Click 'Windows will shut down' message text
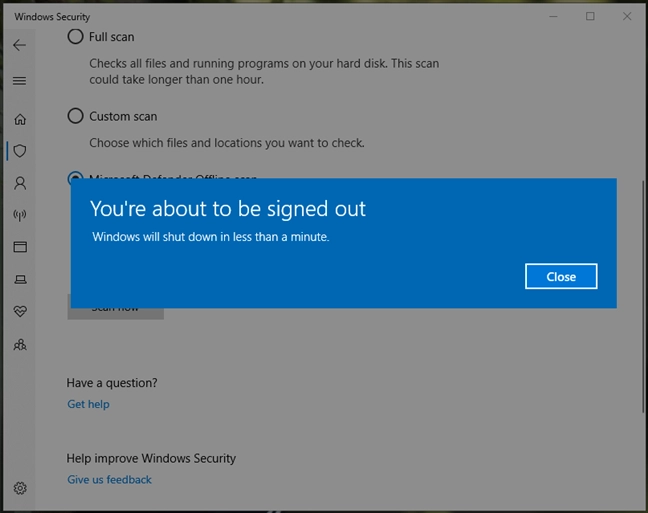 (x=211, y=237)
